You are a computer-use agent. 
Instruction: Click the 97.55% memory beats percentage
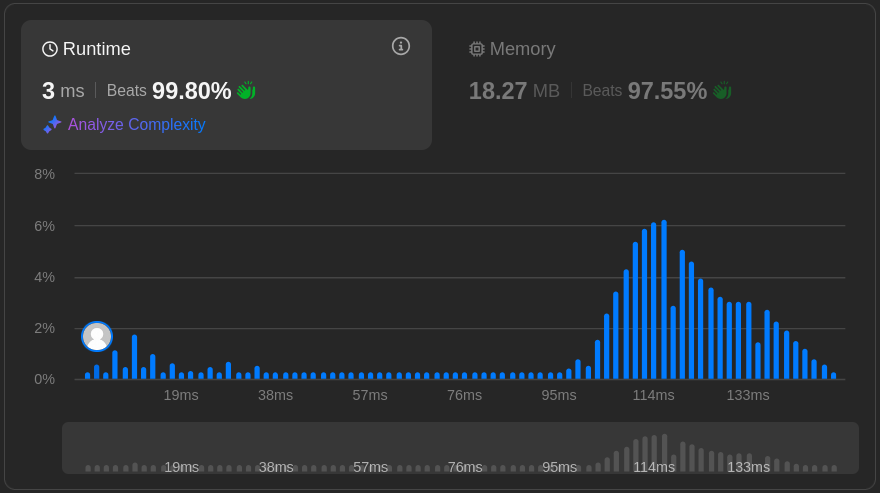click(x=667, y=90)
